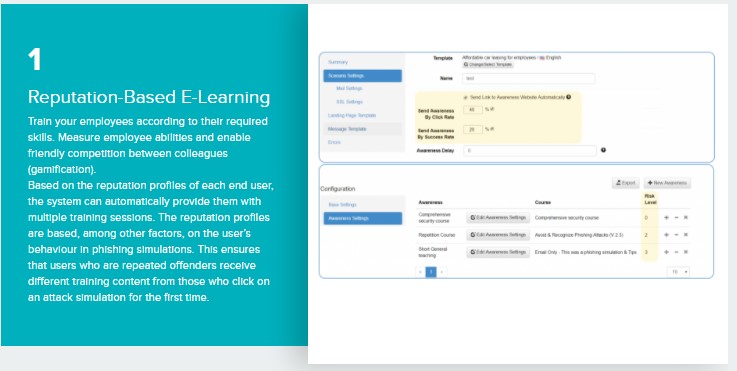Open help icon beside Awareness Delay field
This screenshot has width=737, height=371.
603,150
